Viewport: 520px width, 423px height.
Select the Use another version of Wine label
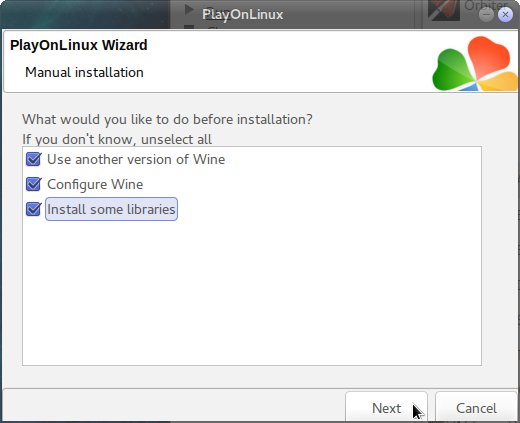(136, 159)
